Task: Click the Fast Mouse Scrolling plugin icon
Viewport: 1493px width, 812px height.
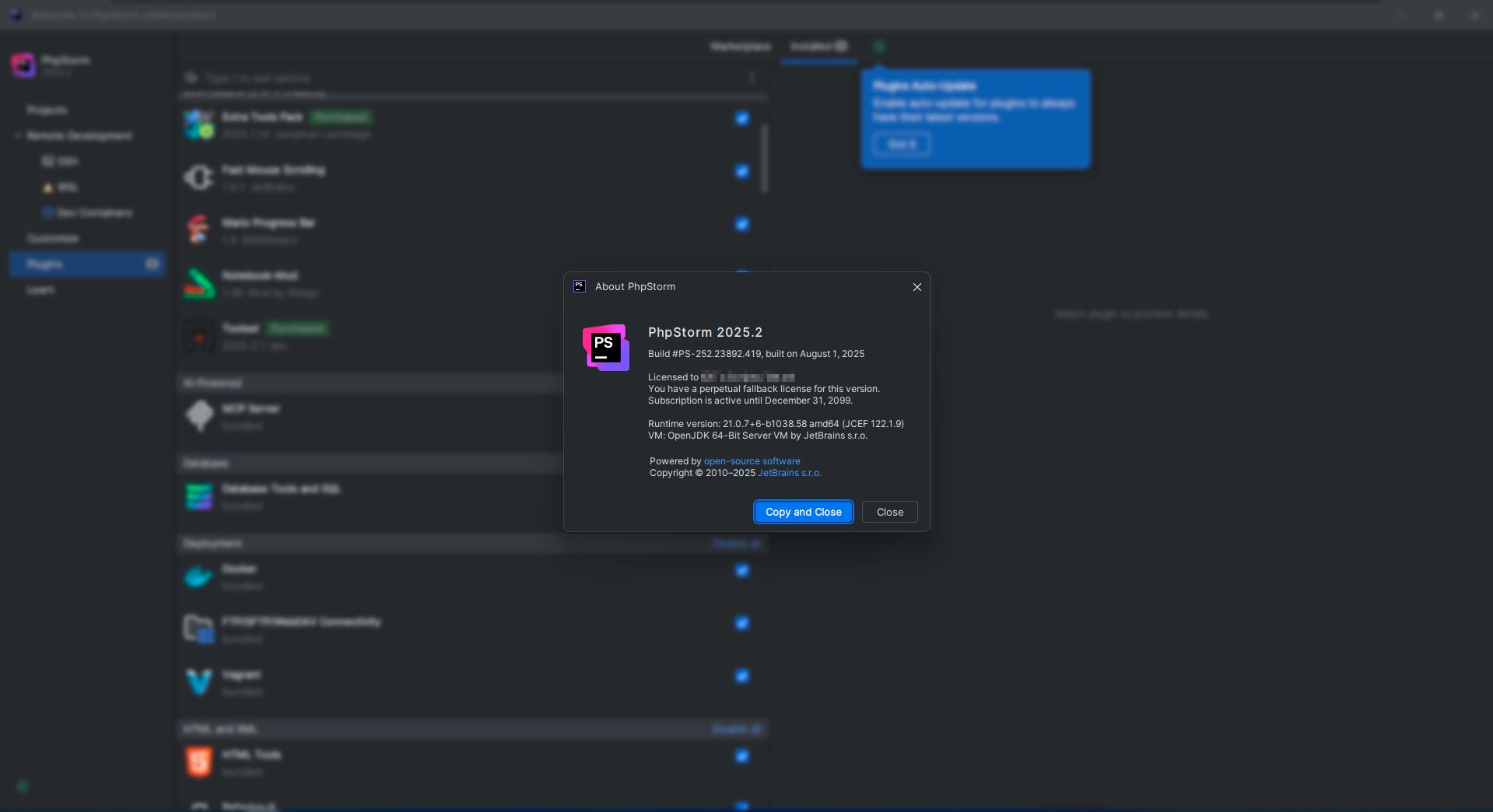Action: pos(199,177)
